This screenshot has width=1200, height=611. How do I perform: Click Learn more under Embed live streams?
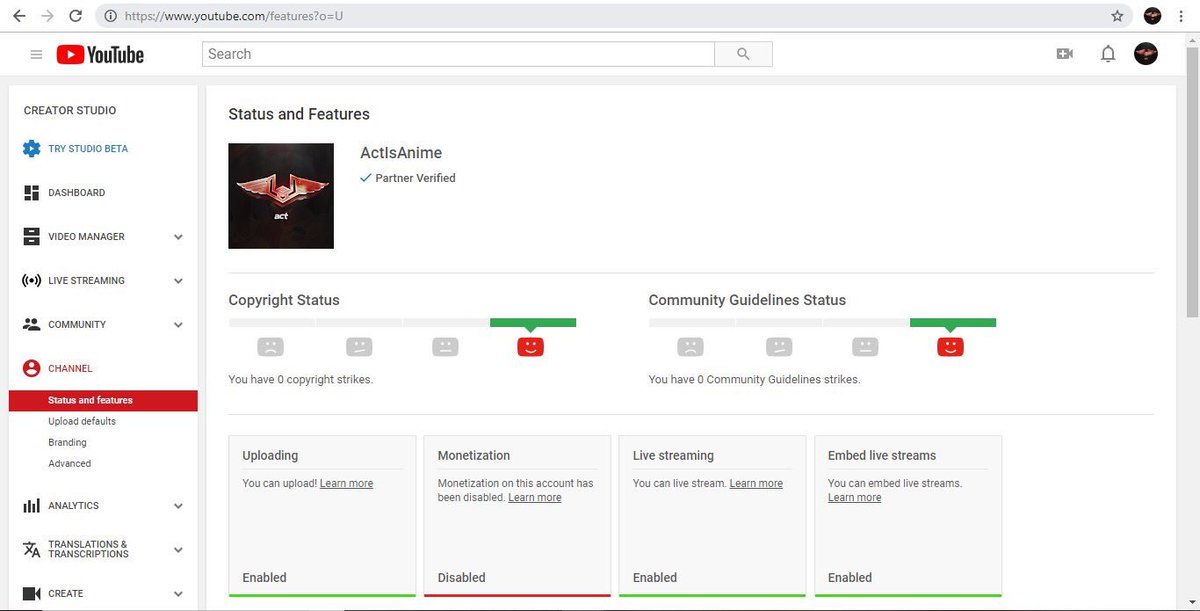tap(855, 498)
